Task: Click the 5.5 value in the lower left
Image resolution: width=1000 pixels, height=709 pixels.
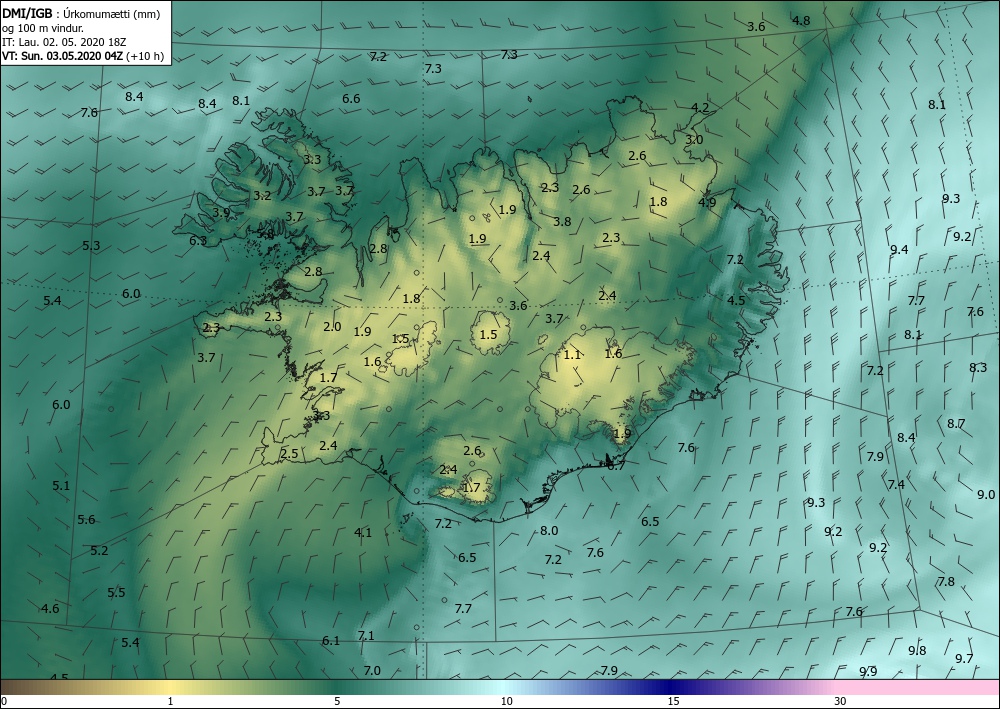Action: pyautogui.click(x=116, y=592)
